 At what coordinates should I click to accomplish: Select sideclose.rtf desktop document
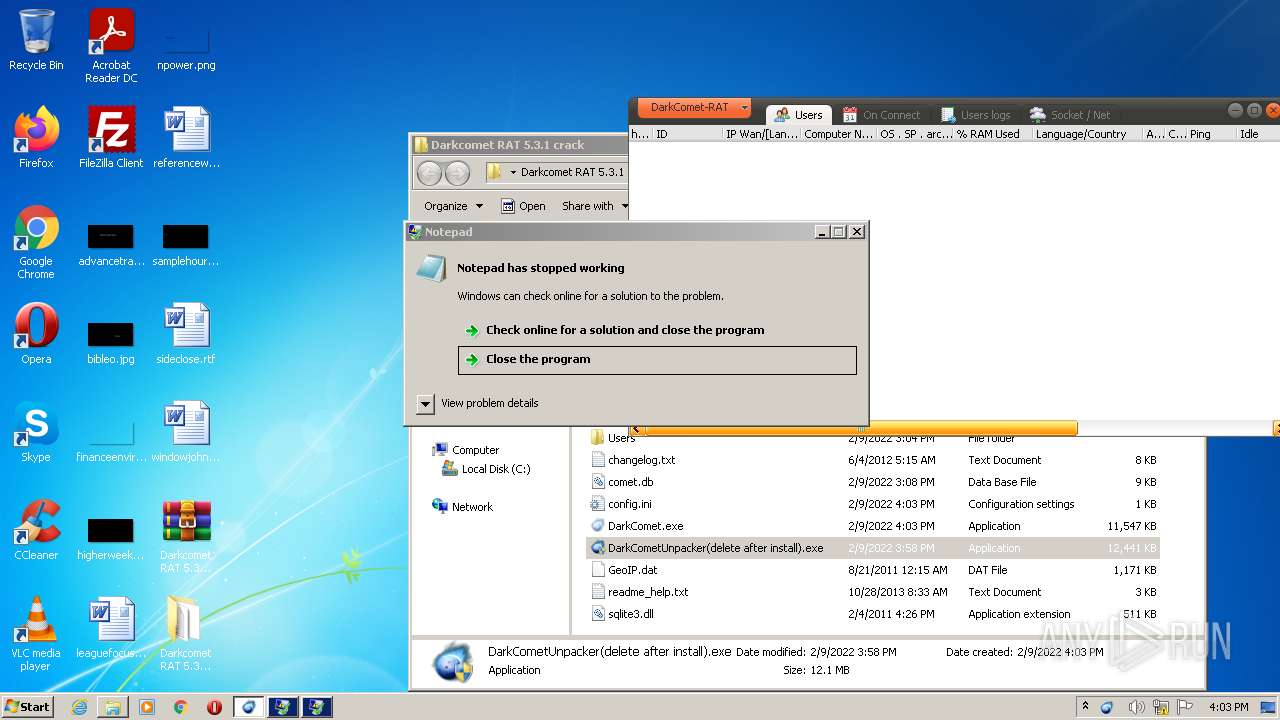coord(186,334)
